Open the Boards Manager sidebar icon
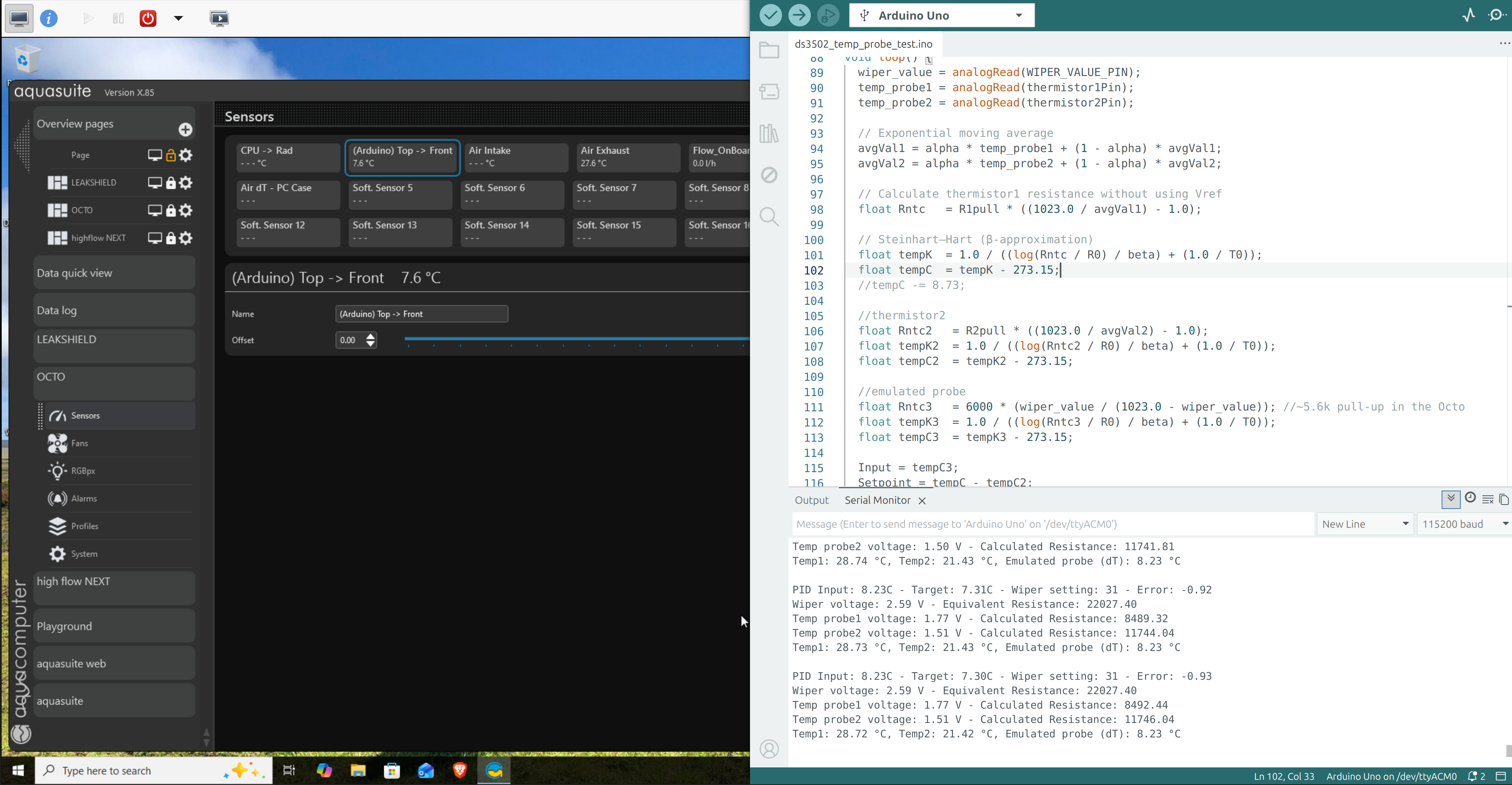The height and width of the screenshot is (785, 1512). click(769, 92)
